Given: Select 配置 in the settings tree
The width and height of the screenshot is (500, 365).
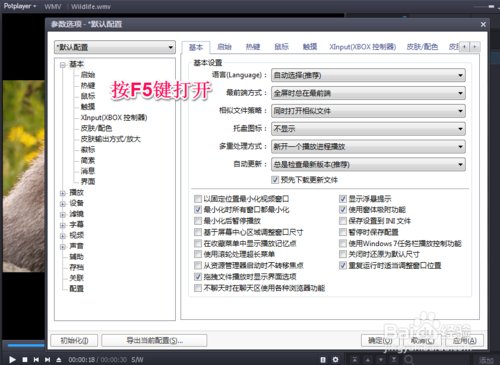Looking at the screenshot, I should pos(76,289).
